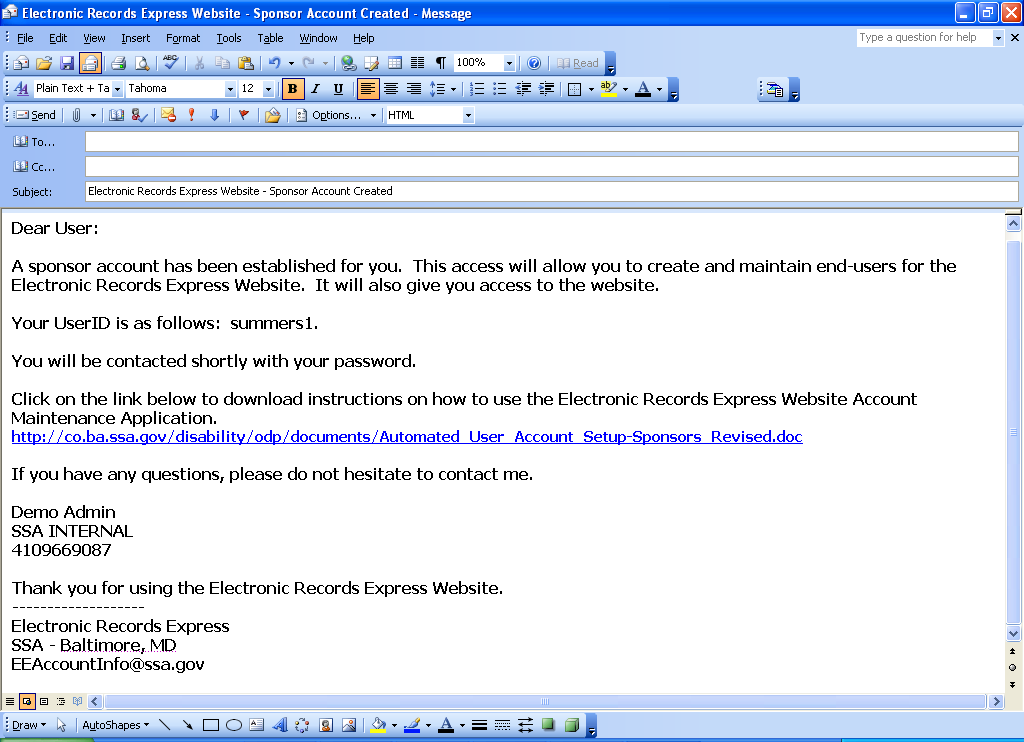
Task: Toggle Importance Low blue arrow
Action: [x=214, y=116]
